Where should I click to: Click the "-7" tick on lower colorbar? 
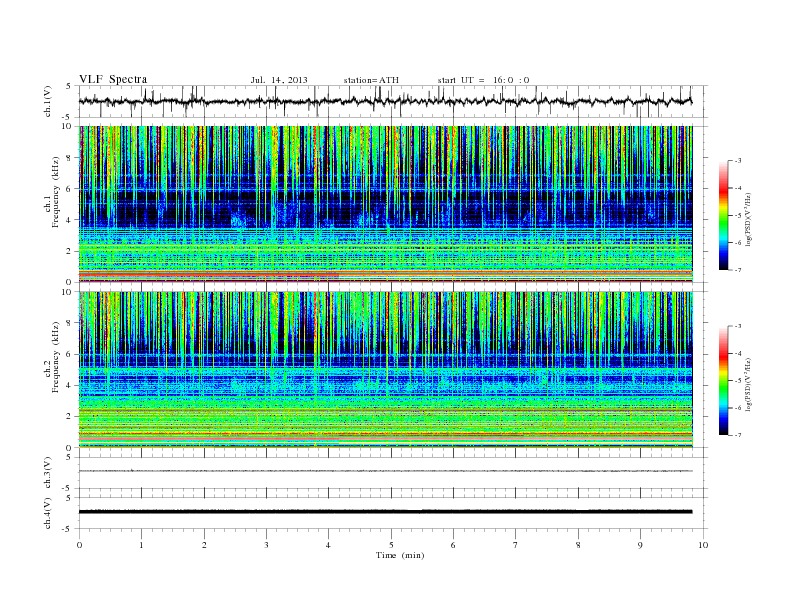click(737, 435)
